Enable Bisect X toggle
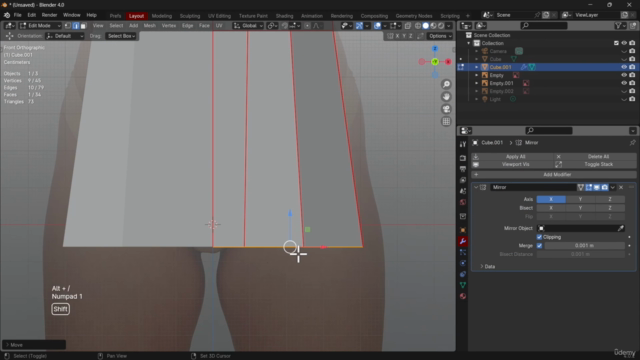The width and height of the screenshot is (640, 360). point(551,208)
